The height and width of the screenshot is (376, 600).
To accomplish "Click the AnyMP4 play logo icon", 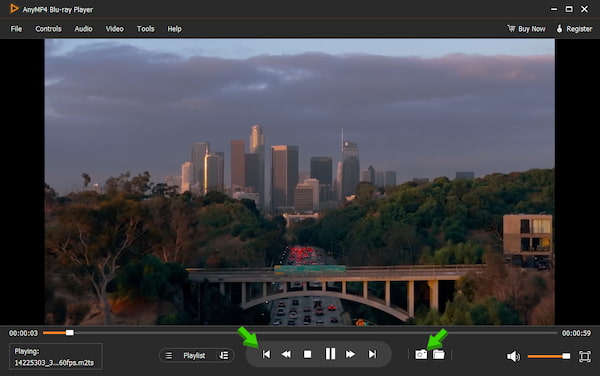I will (14, 8).
